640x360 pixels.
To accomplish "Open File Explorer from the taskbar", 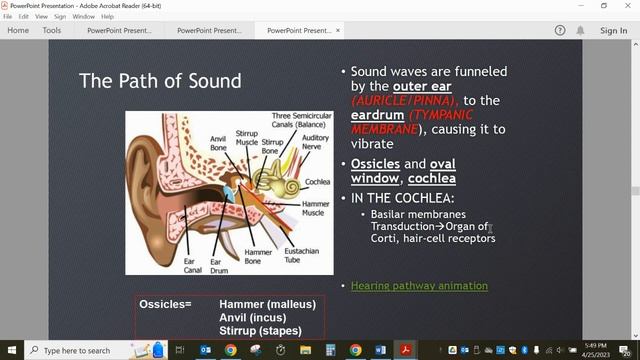I will 305,350.
